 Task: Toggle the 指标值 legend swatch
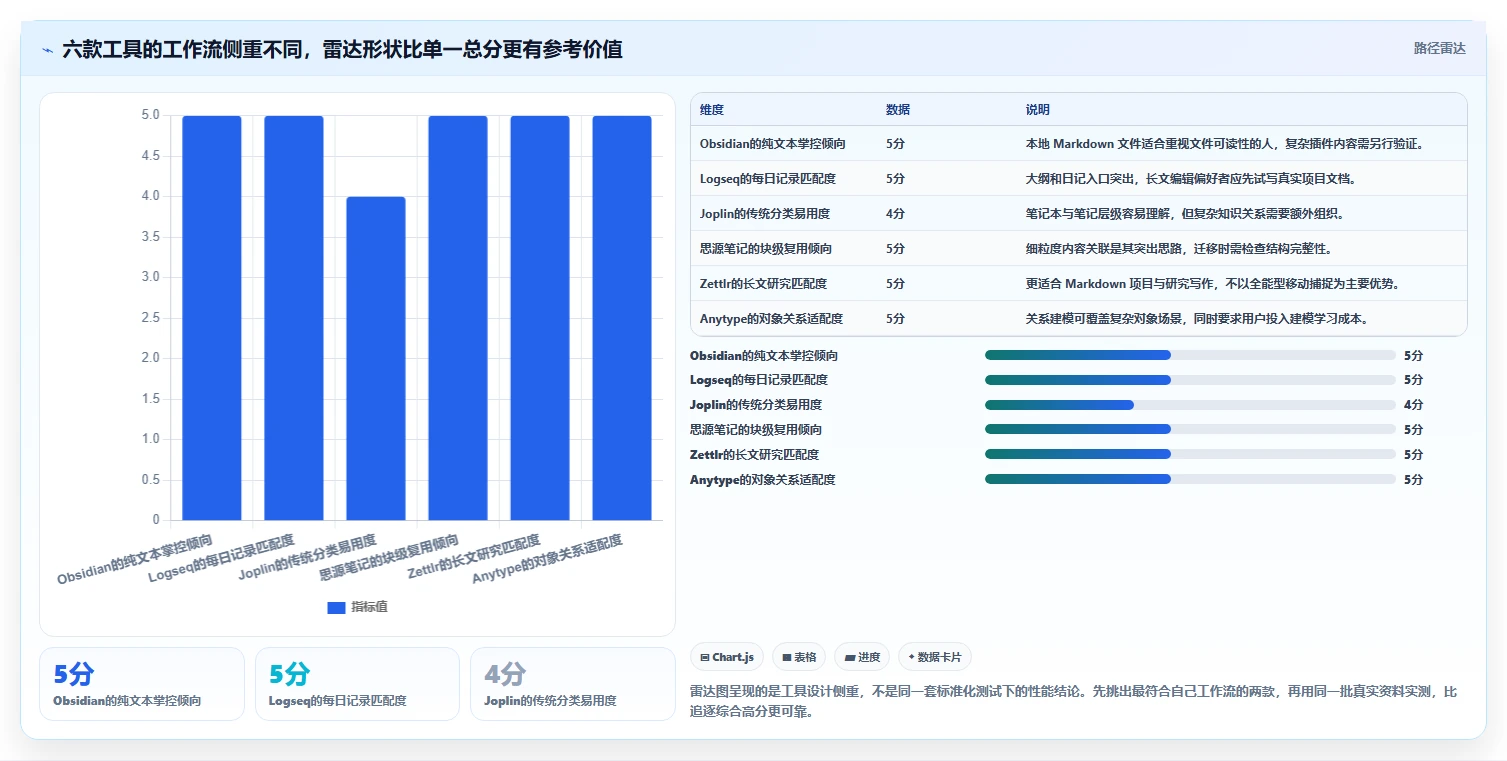[336, 608]
